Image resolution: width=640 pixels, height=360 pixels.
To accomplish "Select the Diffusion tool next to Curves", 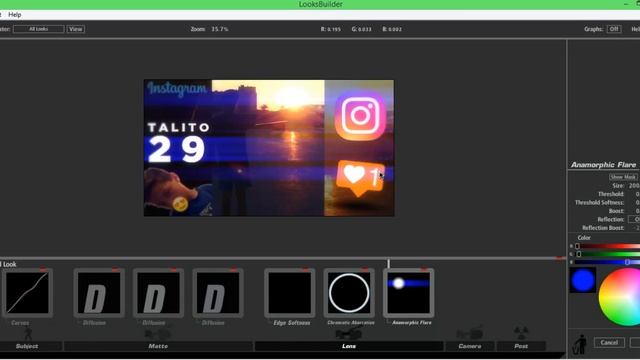I will point(99,293).
